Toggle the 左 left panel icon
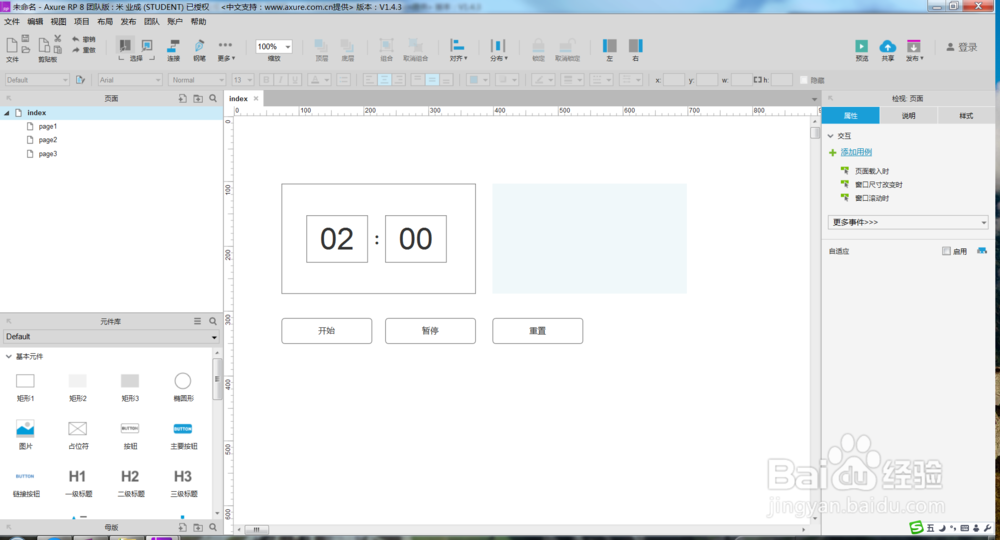Viewport: 1000px width, 540px height. 610,45
